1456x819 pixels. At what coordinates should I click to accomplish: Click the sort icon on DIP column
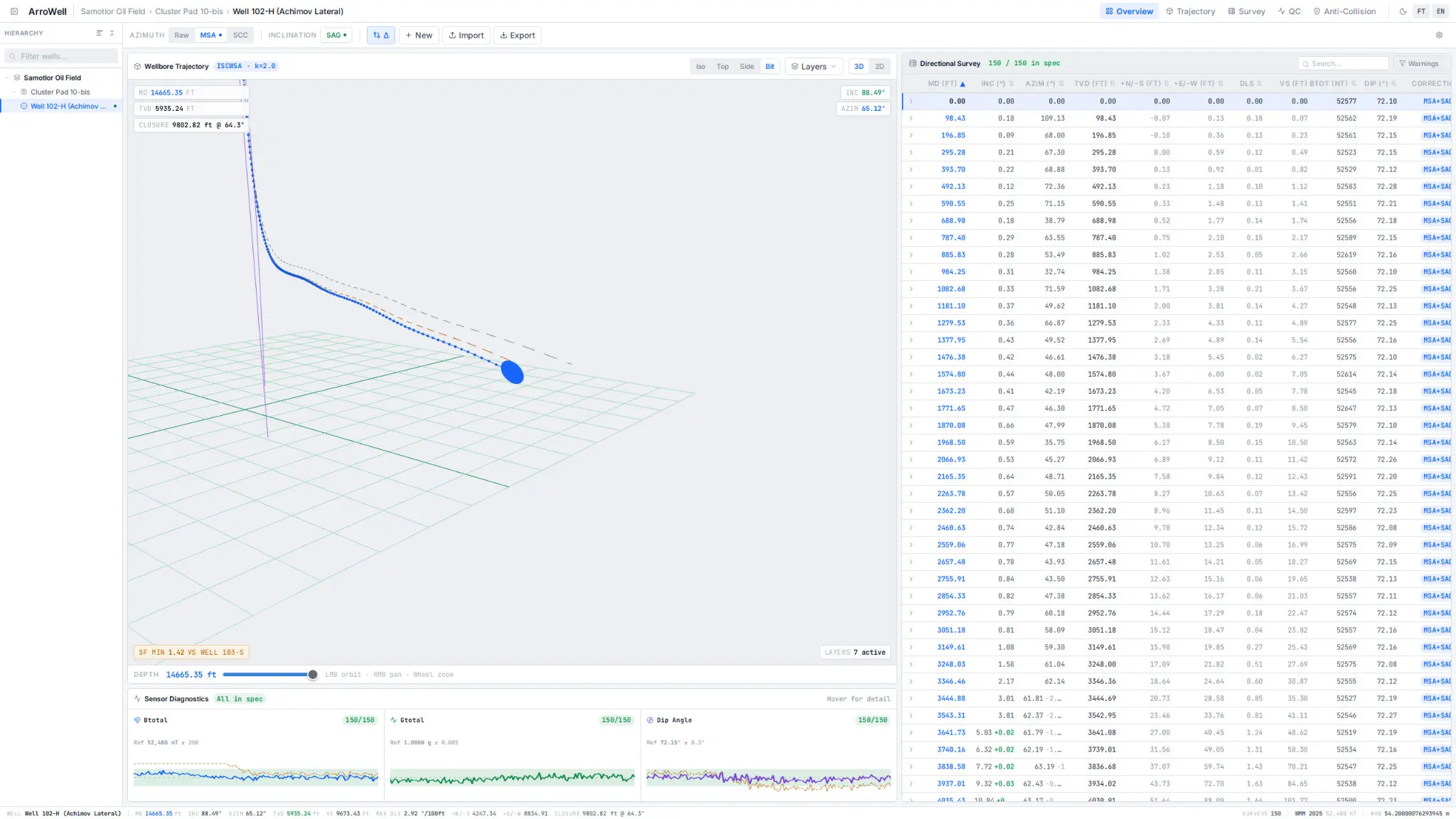pyautogui.click(x=1394, y=84)
